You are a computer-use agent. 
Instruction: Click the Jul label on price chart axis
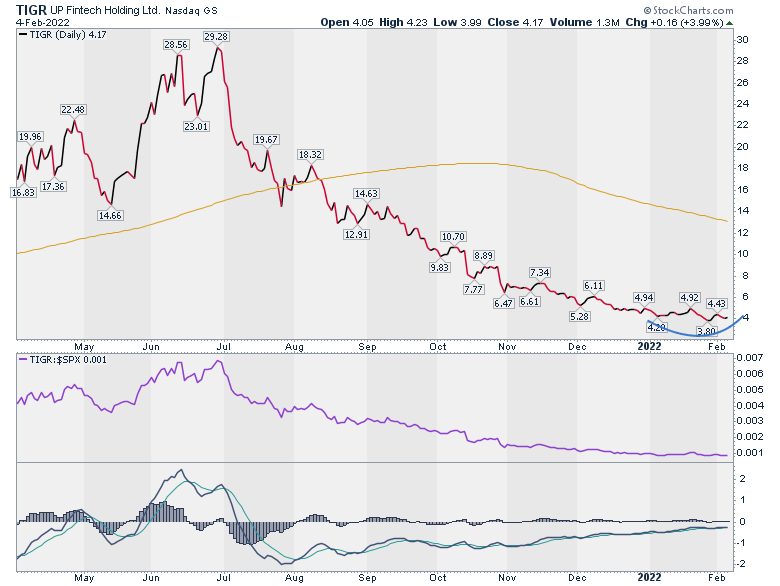click(x=224, y=346)
